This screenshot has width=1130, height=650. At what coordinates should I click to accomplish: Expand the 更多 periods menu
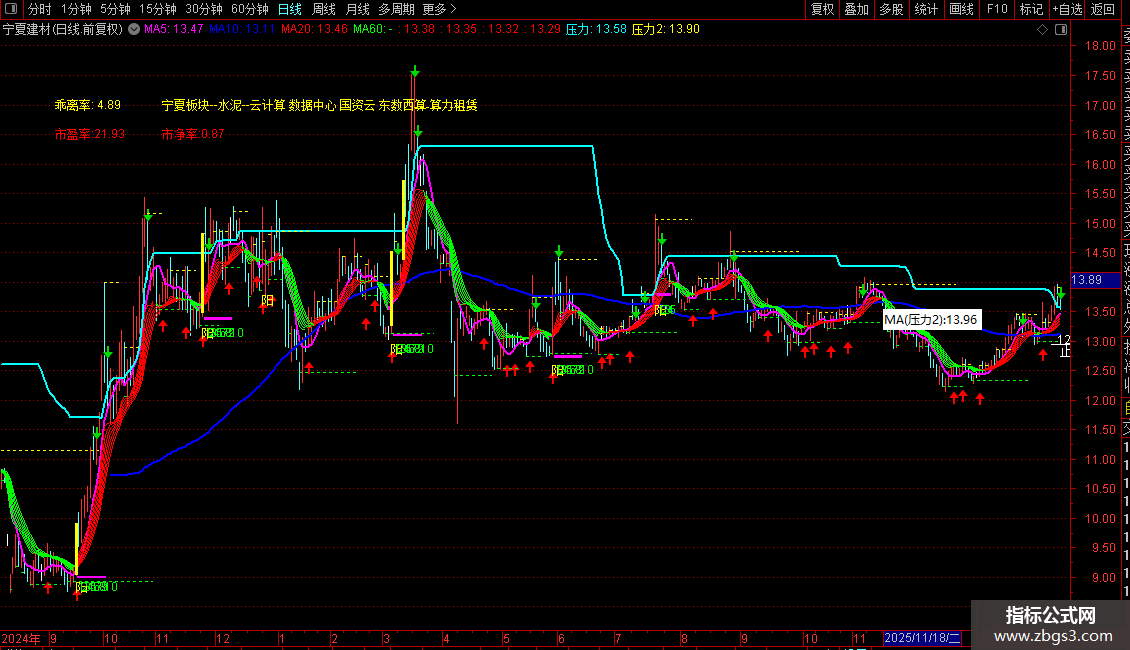(x=440, y=9)
